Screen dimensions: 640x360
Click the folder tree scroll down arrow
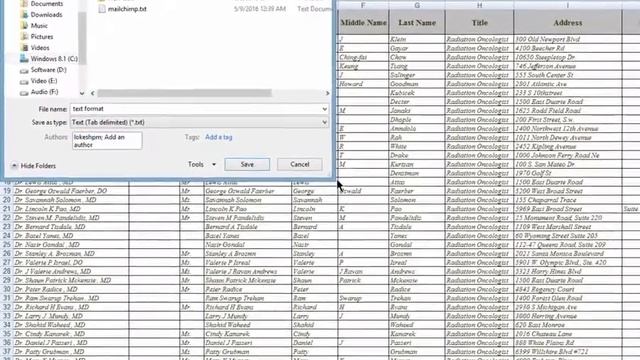82,93
